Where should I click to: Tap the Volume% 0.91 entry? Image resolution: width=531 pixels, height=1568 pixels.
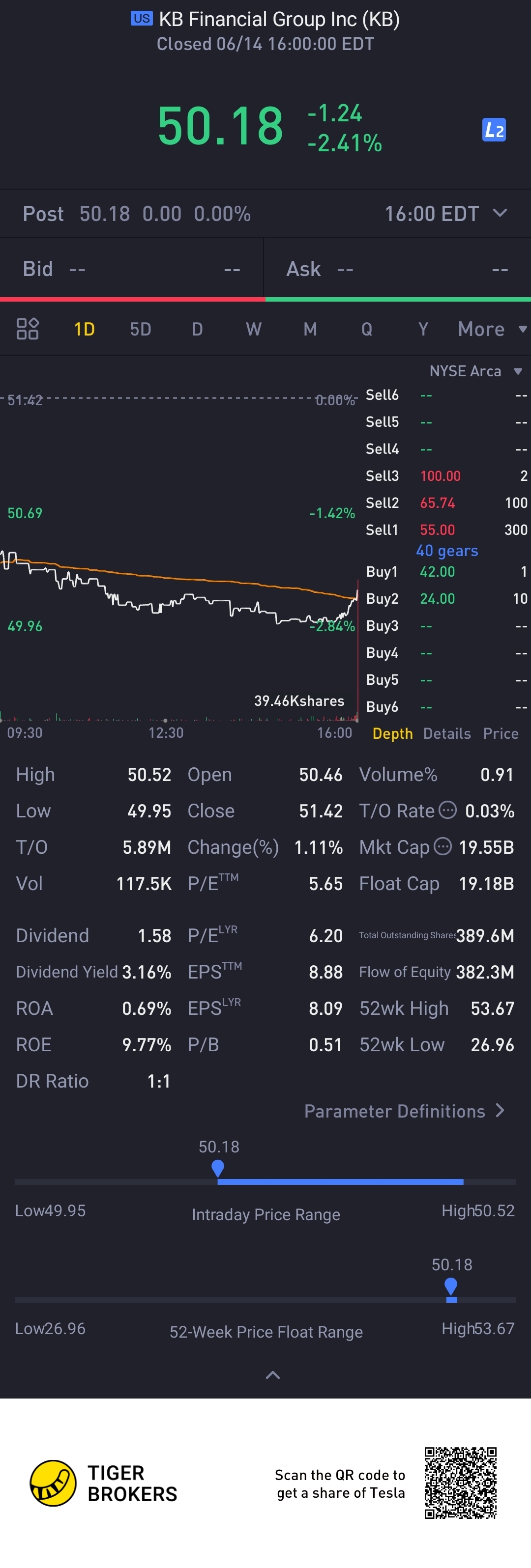click(437, 774)
